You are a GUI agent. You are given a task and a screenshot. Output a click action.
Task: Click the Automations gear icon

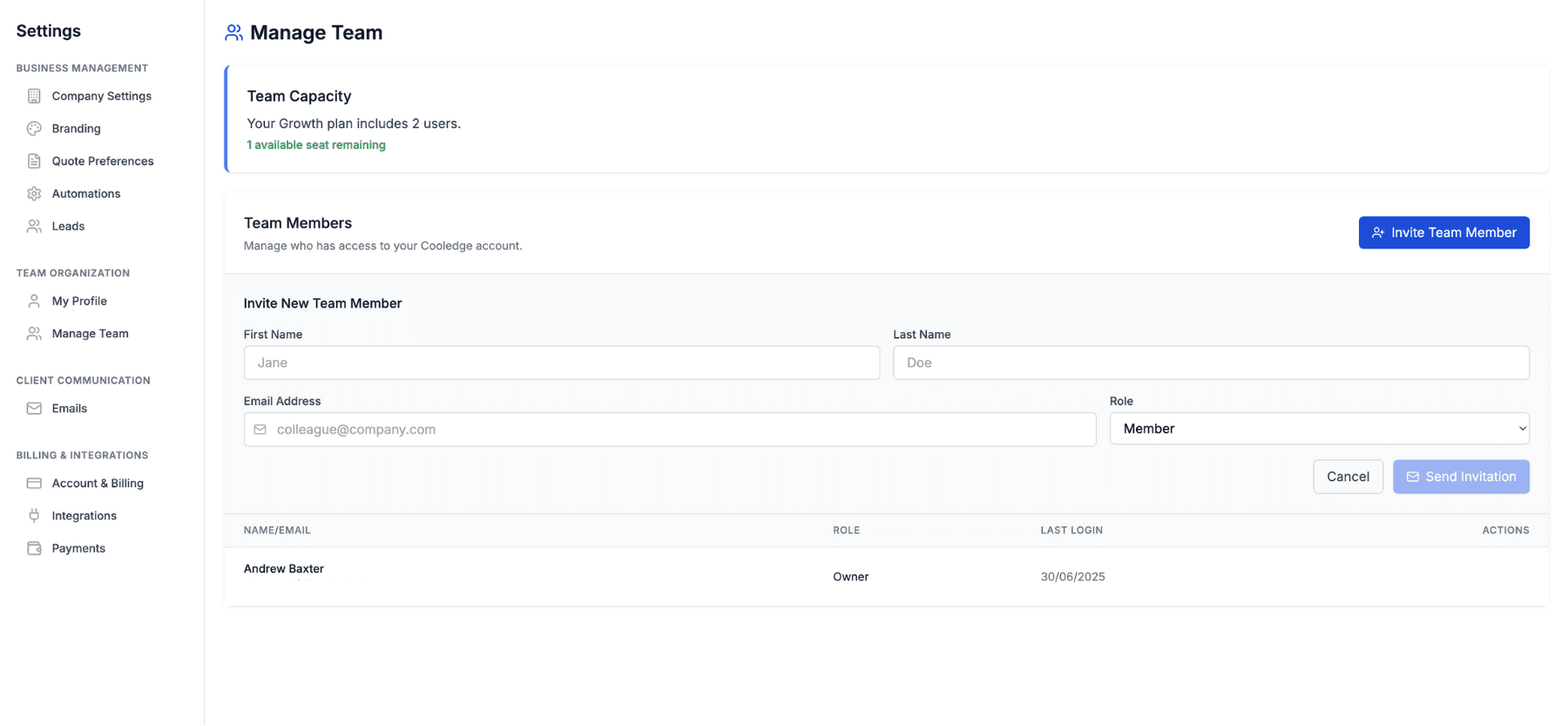pos(34,193)
